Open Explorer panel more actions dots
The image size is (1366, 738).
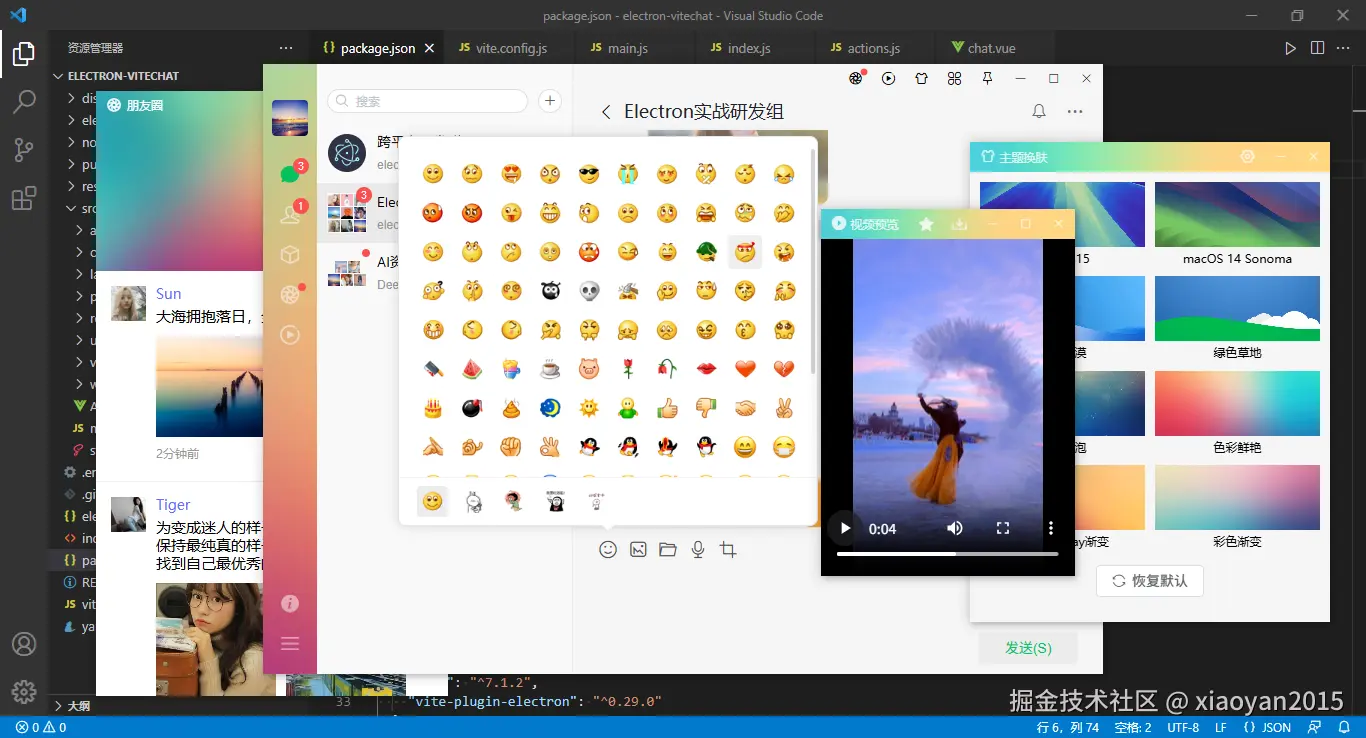pyautogui.click(x=286, y=48)
